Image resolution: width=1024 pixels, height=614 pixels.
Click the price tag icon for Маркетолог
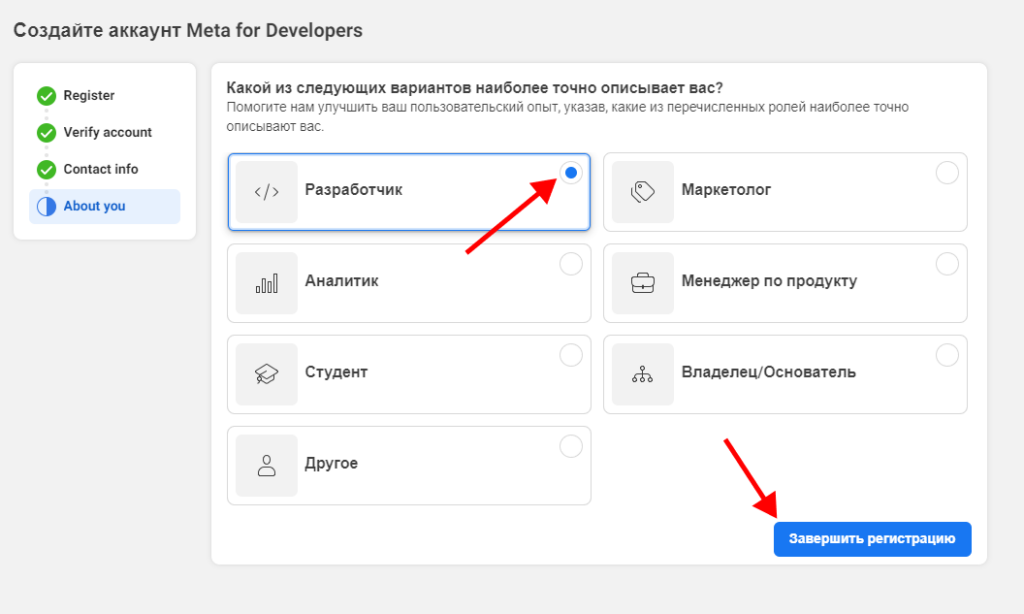(x=642, y=192)
